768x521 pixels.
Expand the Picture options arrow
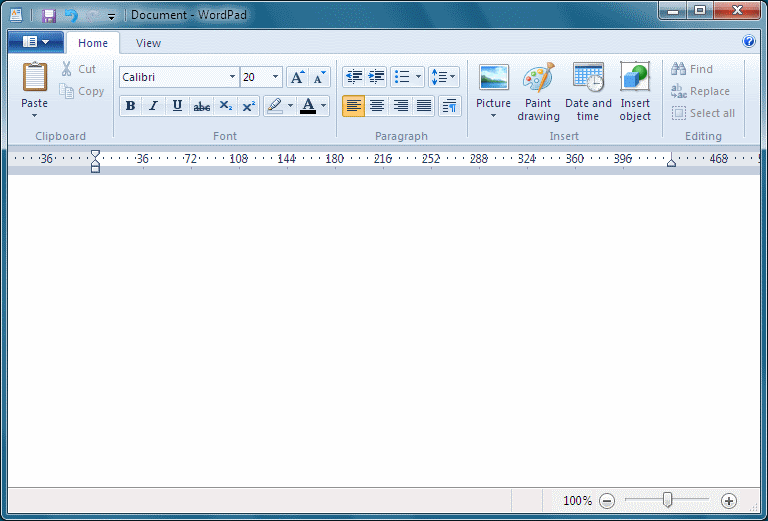coord(493,116)
